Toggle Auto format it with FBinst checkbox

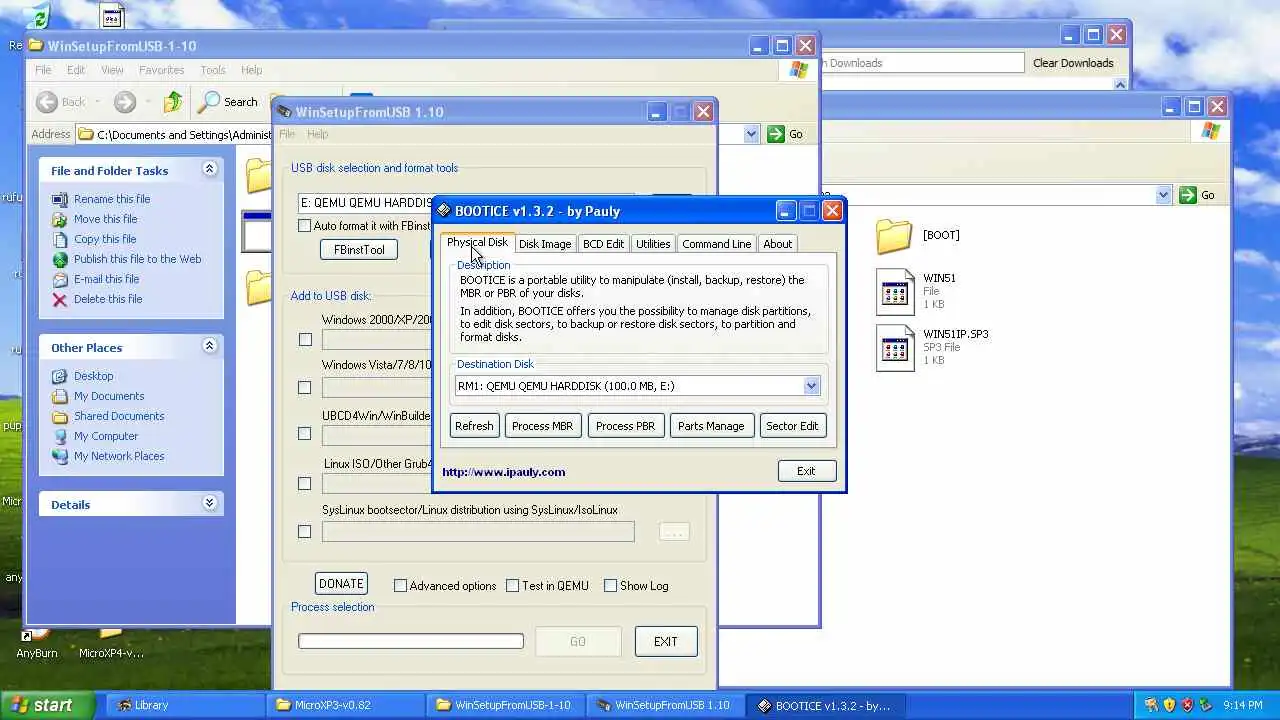[304, 226]
